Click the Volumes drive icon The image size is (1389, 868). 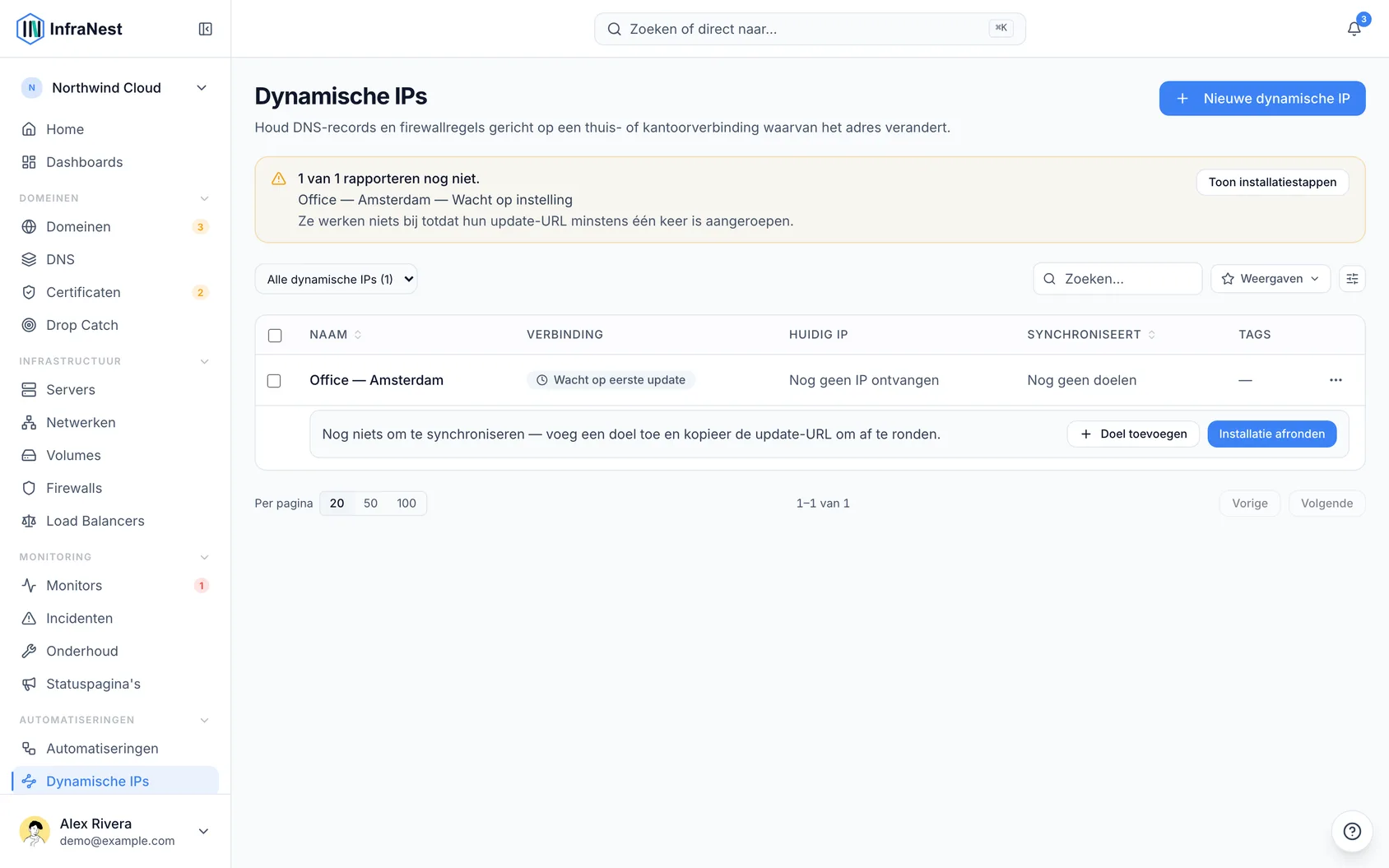[29, 455]
